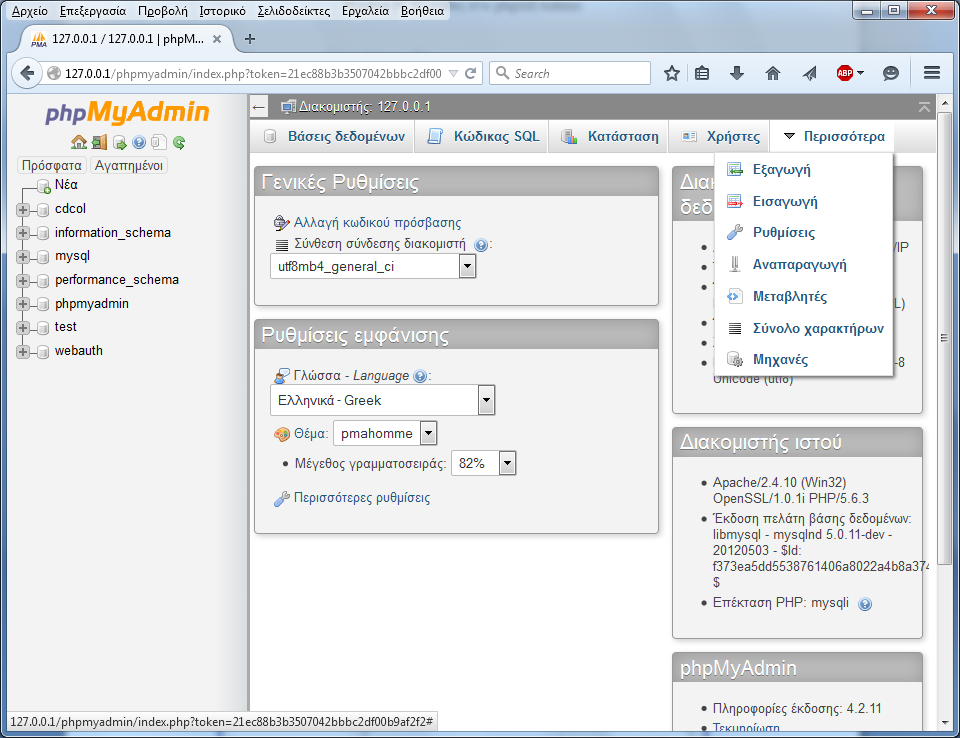This screenshot has height=738, width=960.
Task: Click the log out icon in sidebar
Action: tap(99, 143)
